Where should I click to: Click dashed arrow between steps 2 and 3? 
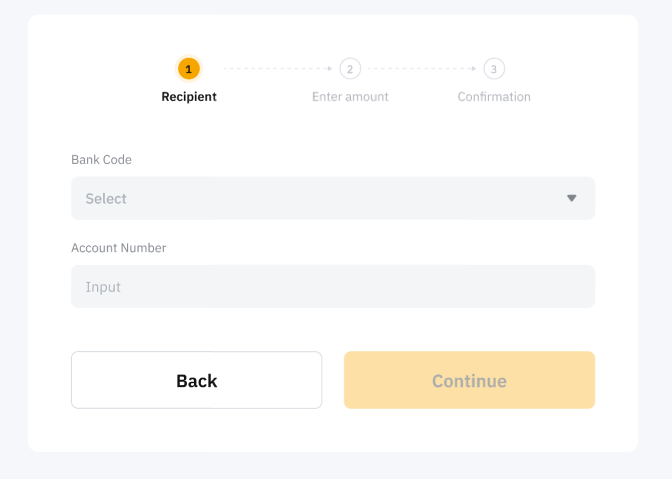pyautogui.click(x=422, y=69)
